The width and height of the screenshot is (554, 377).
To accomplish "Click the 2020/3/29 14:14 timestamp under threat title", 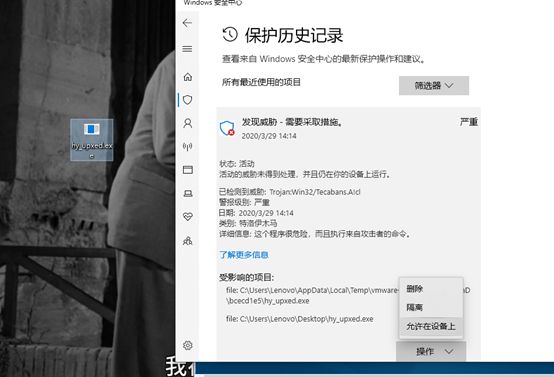I will coord(269,136).
